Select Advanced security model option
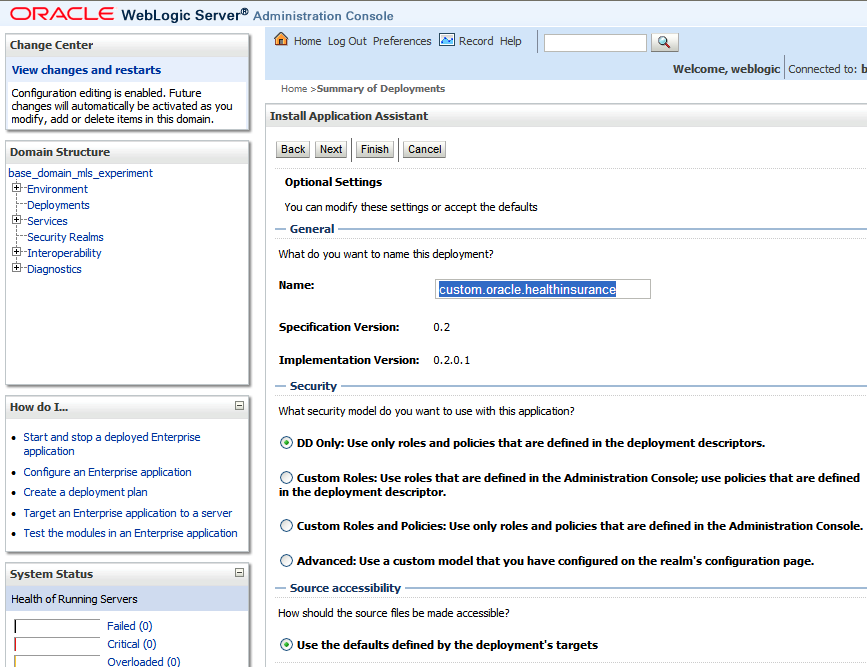This screenshot has width=867, height=667. click(286, 560)
